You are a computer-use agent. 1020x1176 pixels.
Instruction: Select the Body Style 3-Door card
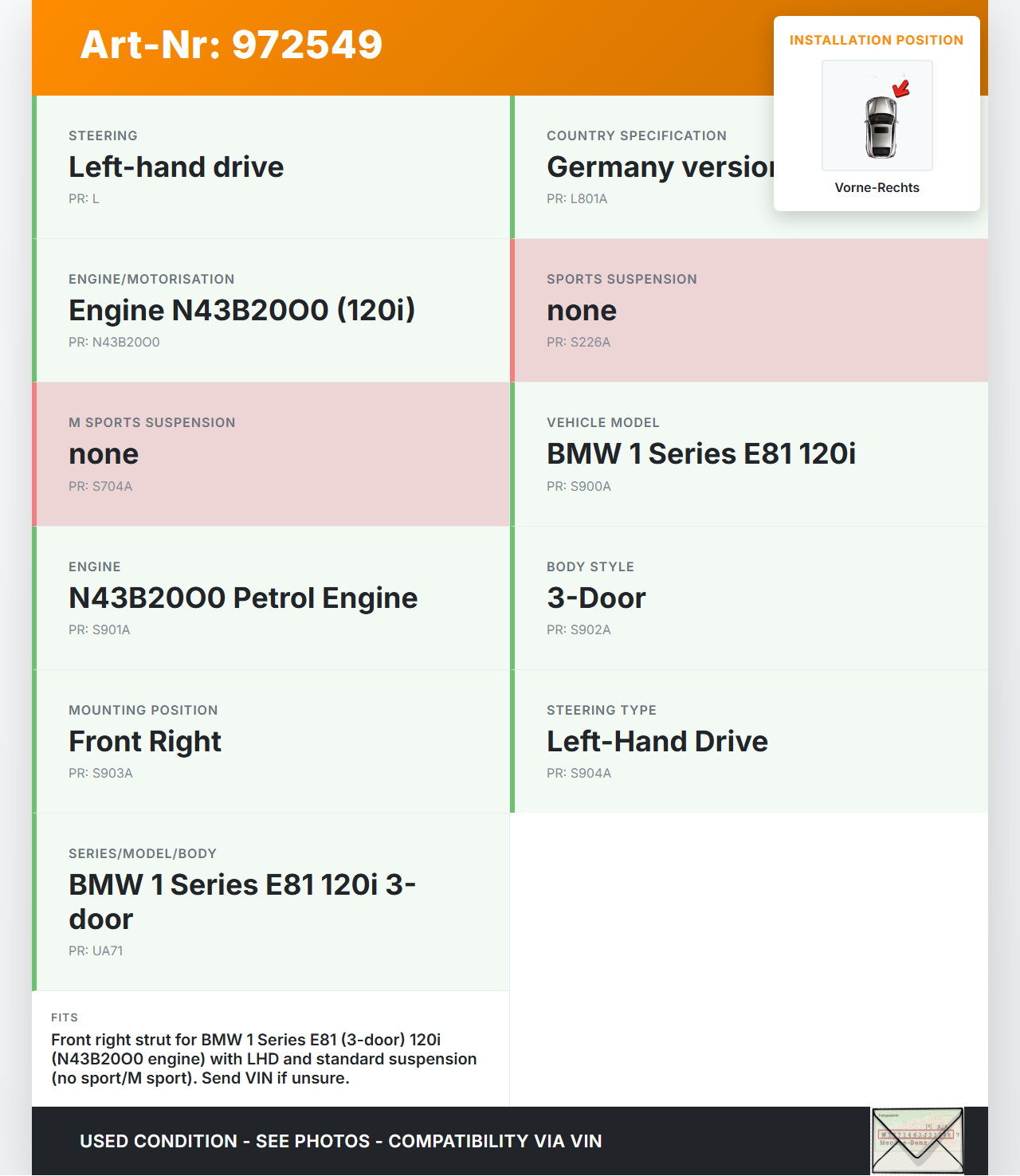(749, 598)
